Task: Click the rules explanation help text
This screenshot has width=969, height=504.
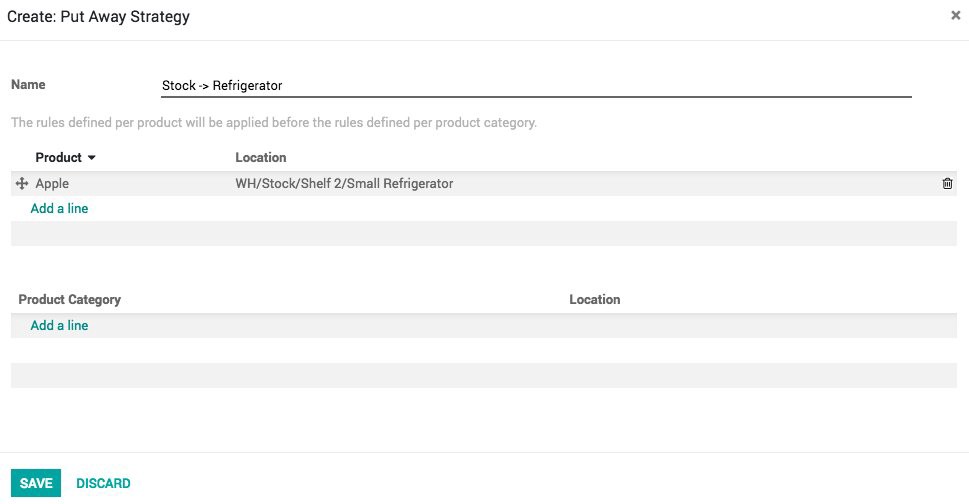Action: (274, 123)
